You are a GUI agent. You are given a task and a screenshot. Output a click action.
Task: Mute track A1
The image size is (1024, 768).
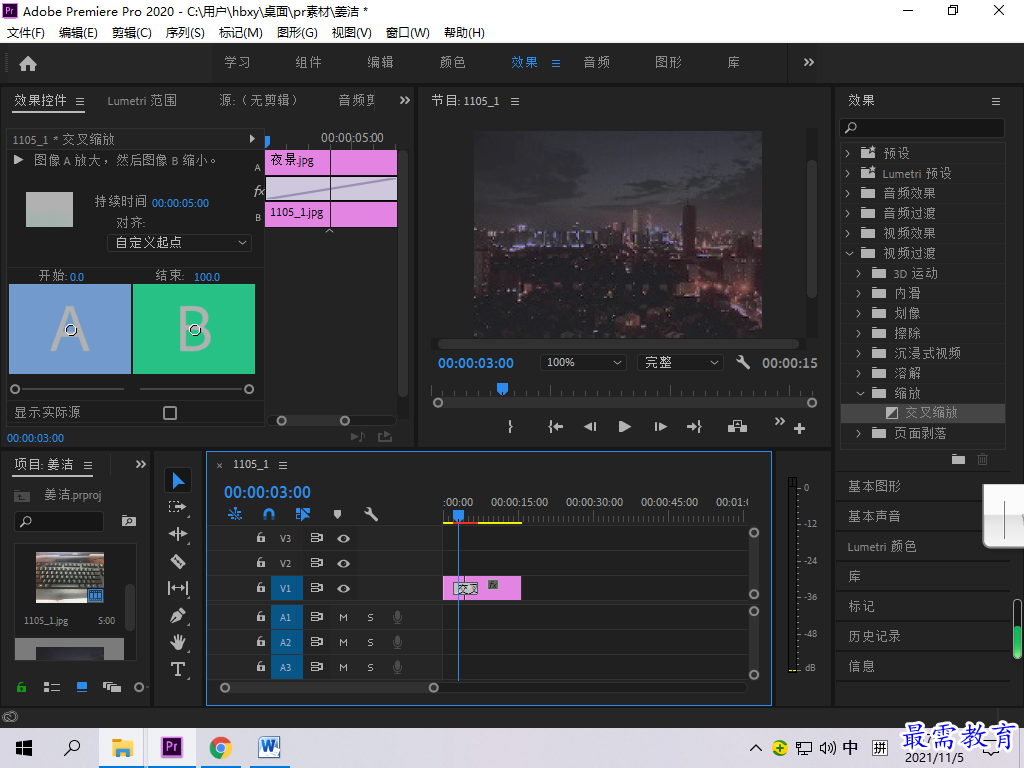pyautogui.click(x=344, y=617)
